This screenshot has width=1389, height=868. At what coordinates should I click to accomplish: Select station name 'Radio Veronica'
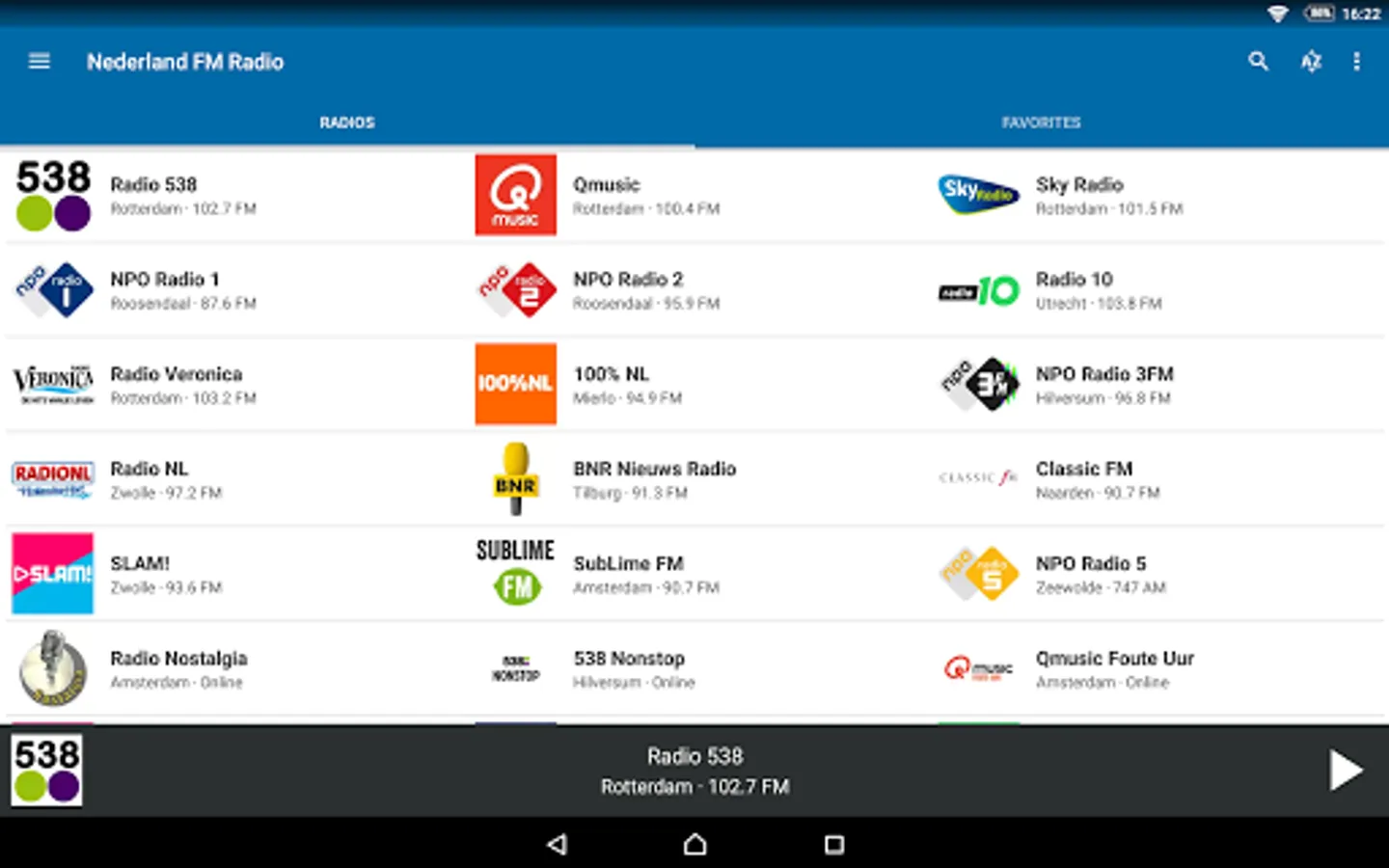[177, 373]
